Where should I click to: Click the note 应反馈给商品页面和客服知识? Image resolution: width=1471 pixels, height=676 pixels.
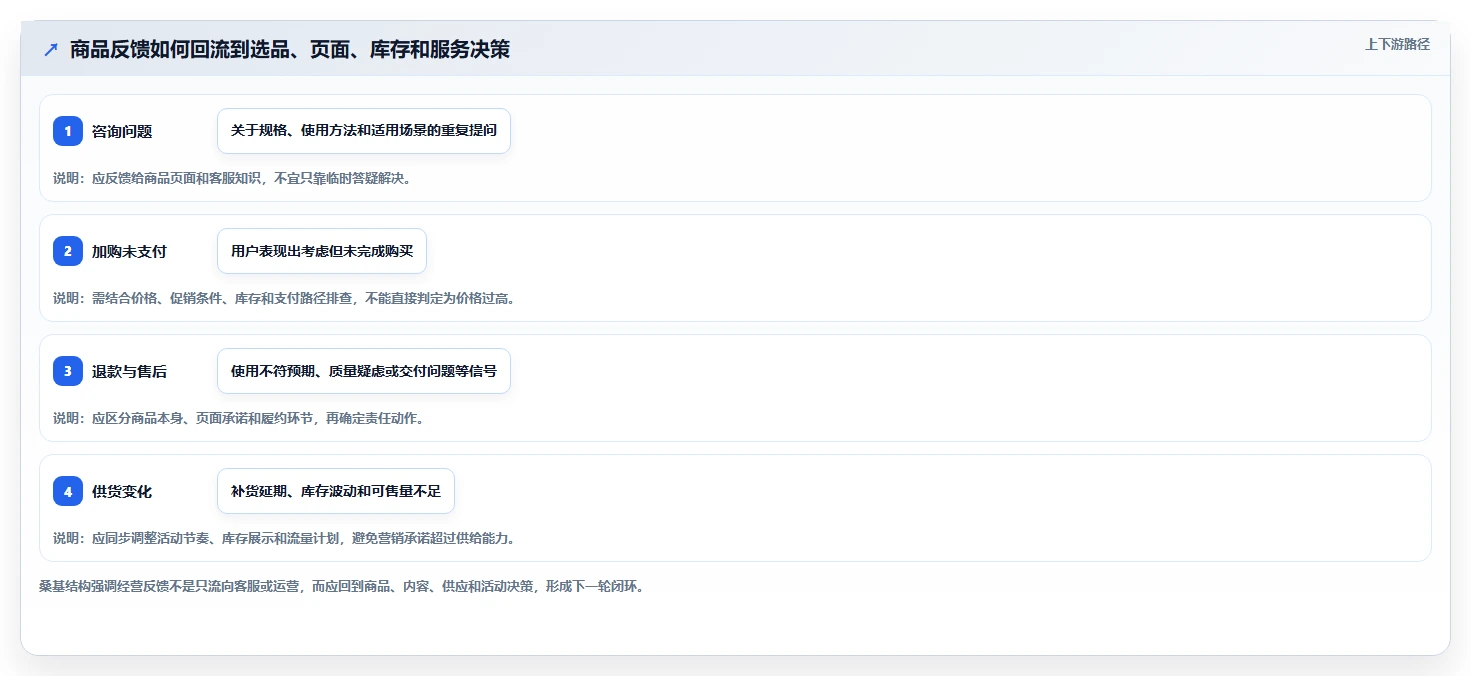[x=232, y=178]
